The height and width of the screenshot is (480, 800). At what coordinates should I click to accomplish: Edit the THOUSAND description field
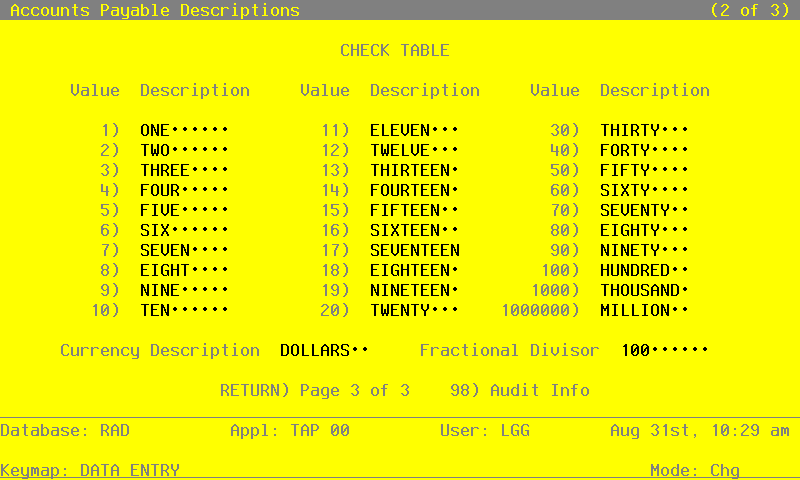(x=644, y=290)
